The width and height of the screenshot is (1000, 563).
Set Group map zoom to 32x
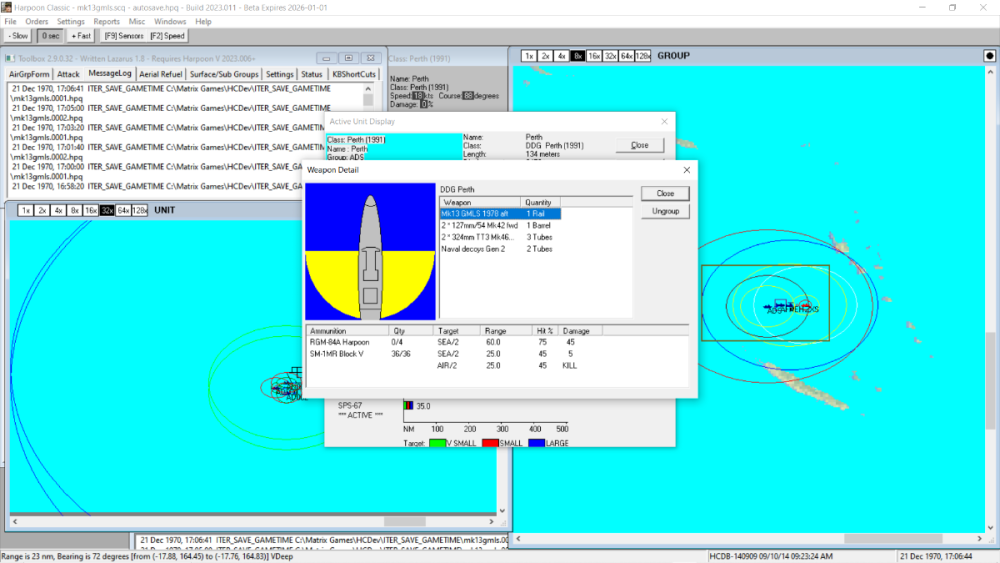coord(610,56)
